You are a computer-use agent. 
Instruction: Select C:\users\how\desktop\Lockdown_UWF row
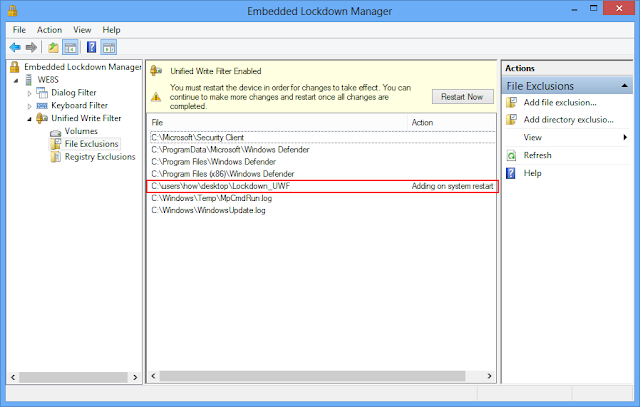point(322,186)
